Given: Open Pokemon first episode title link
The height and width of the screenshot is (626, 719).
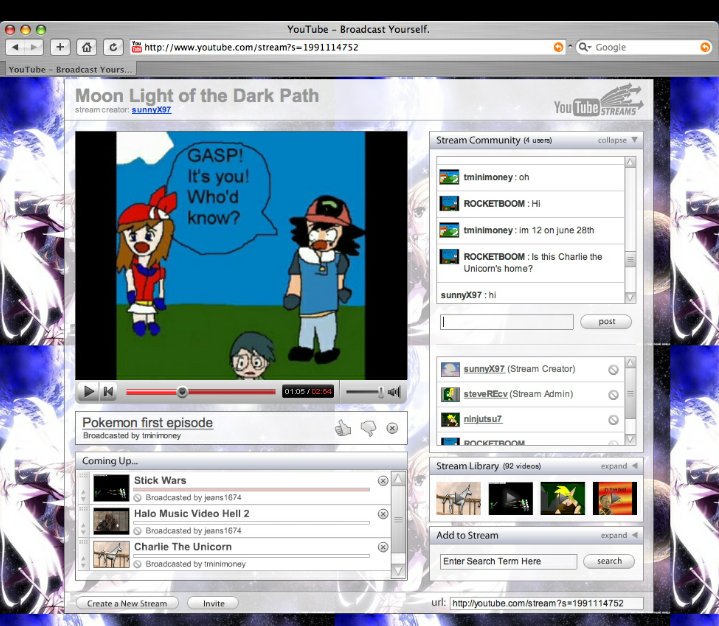Looking at the screenshot, I should coord(147,422).
